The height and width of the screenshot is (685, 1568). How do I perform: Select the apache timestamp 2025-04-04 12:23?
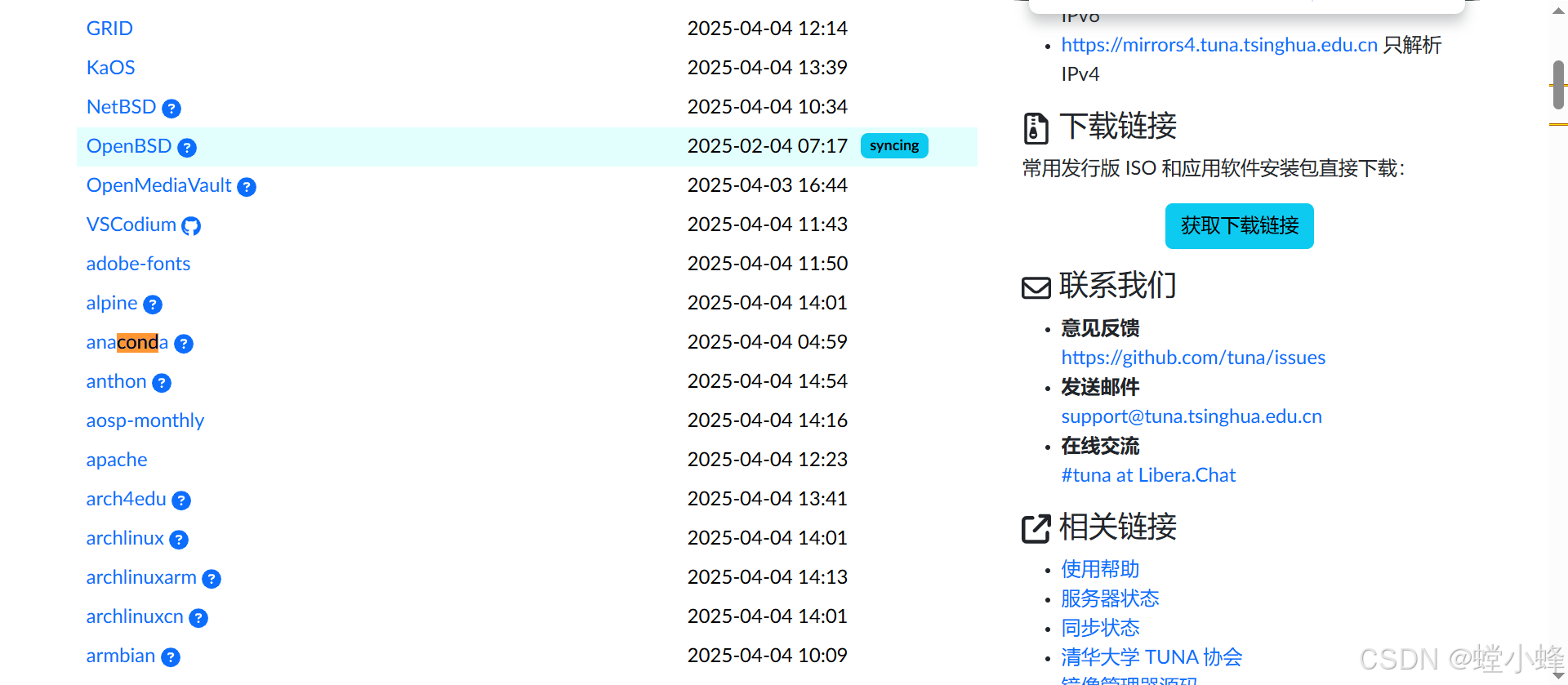click(767, 460)
